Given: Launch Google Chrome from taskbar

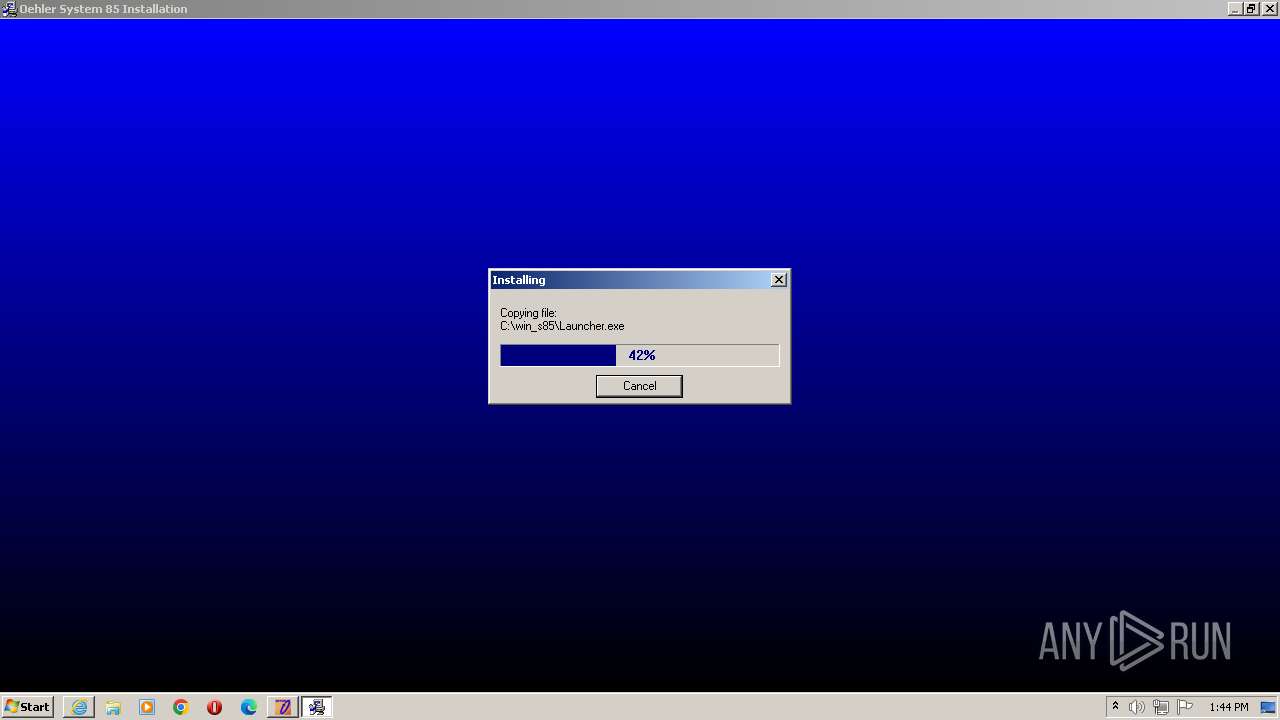Looking at the screenshot, I should 181,707.
